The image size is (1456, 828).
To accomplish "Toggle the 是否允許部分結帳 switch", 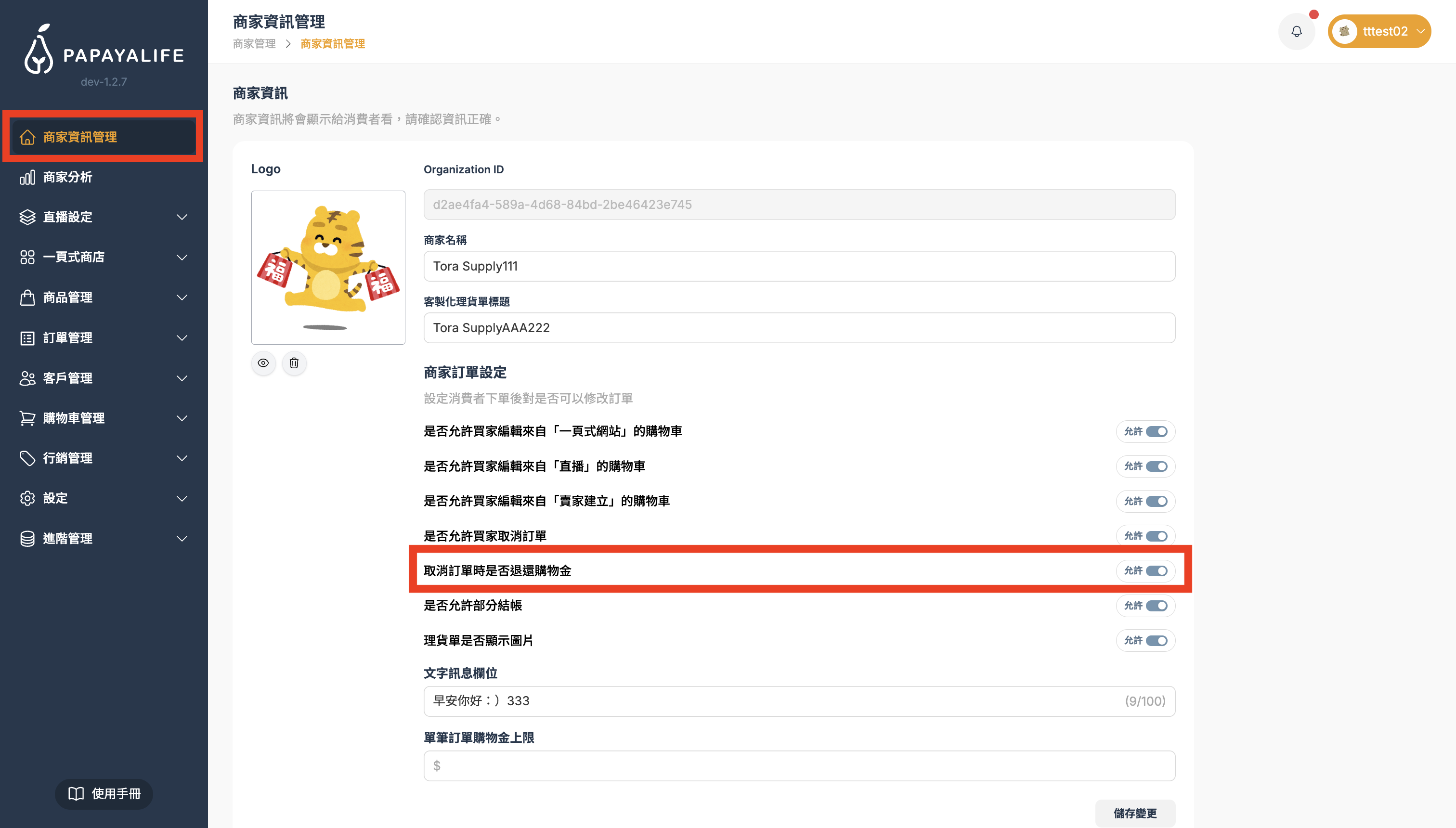I will [1156, 606].
